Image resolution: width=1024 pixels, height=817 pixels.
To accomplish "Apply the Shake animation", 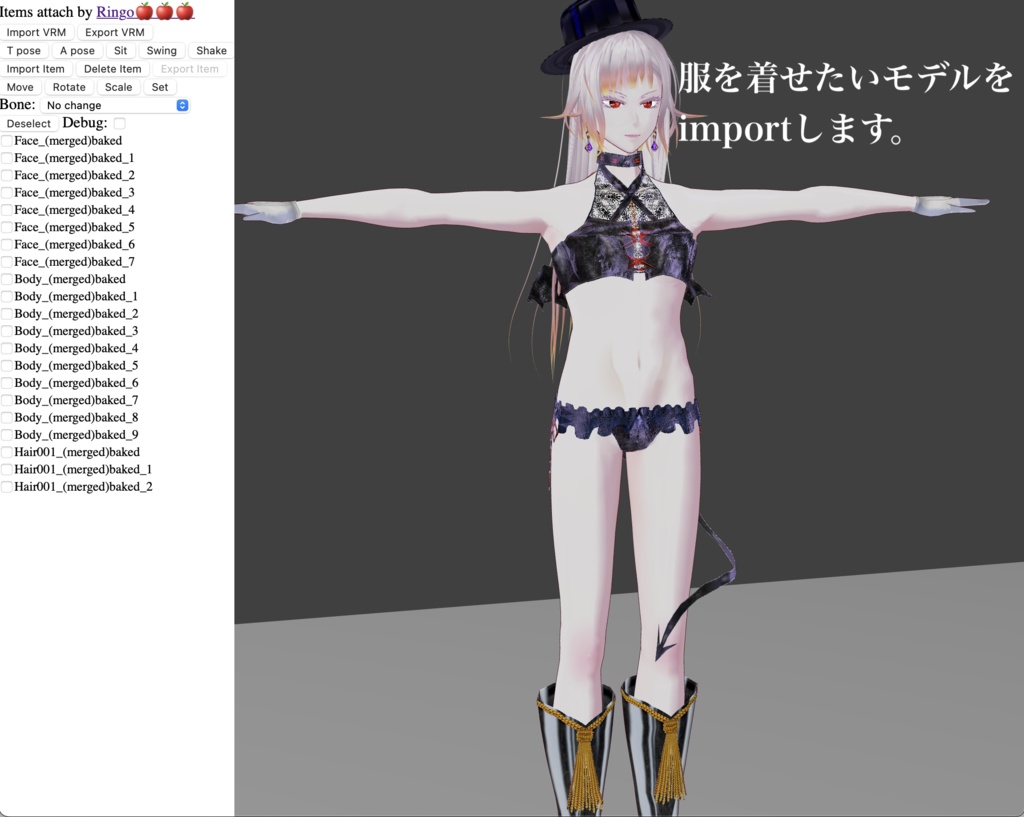I will click(x=210, y=50).
